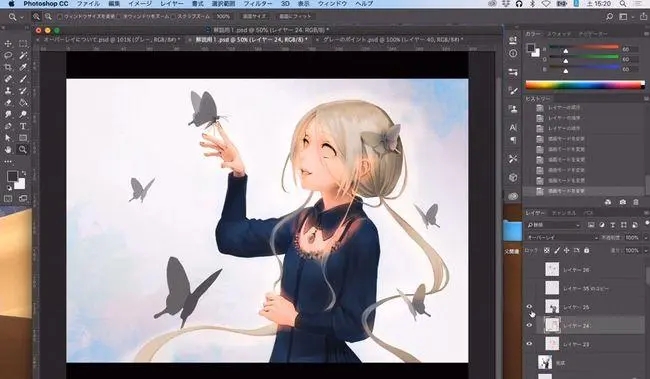This screenshot has width=650, height=379.
Task: Click the 100% zoom button in options bar
Action: tap(223, 17)
